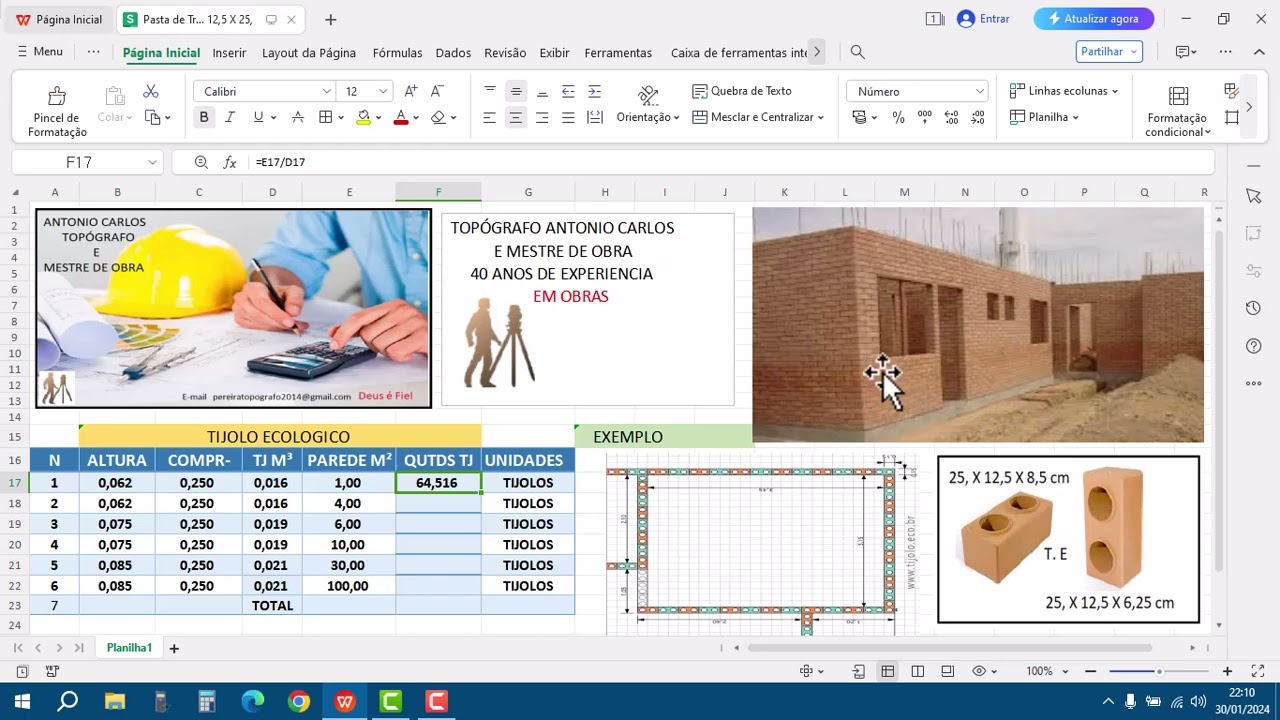
Task: Switch to the Fórmulas tab
Action: (397, 53)
